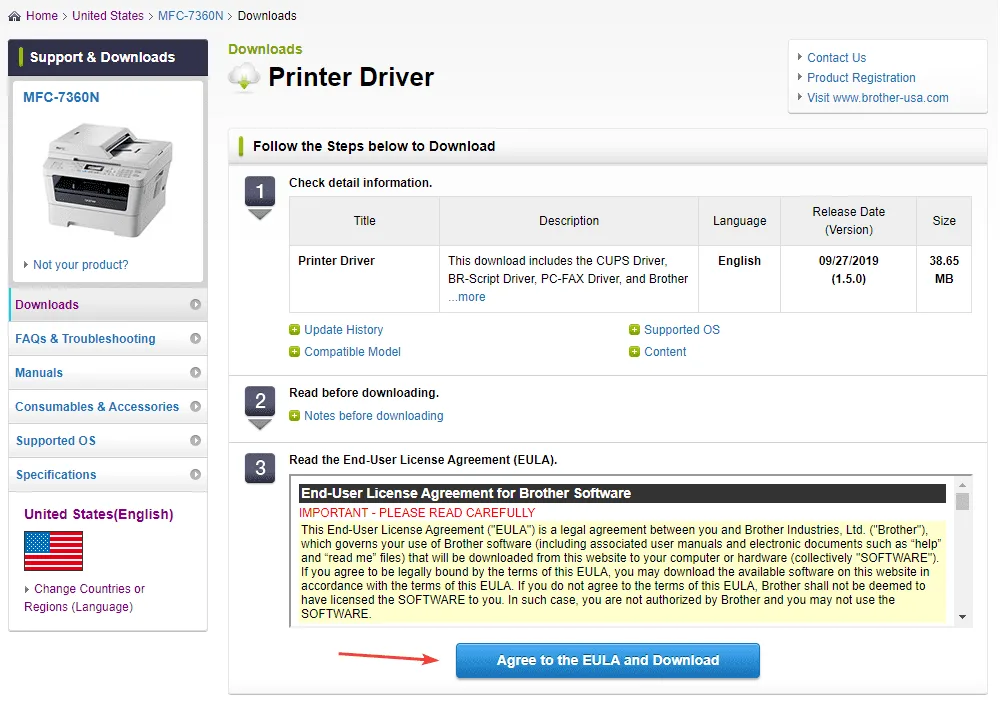Open the Contact Us link
Image resolution: width=1002 pixels, height=702 pixels.
[x=836, y=58]
